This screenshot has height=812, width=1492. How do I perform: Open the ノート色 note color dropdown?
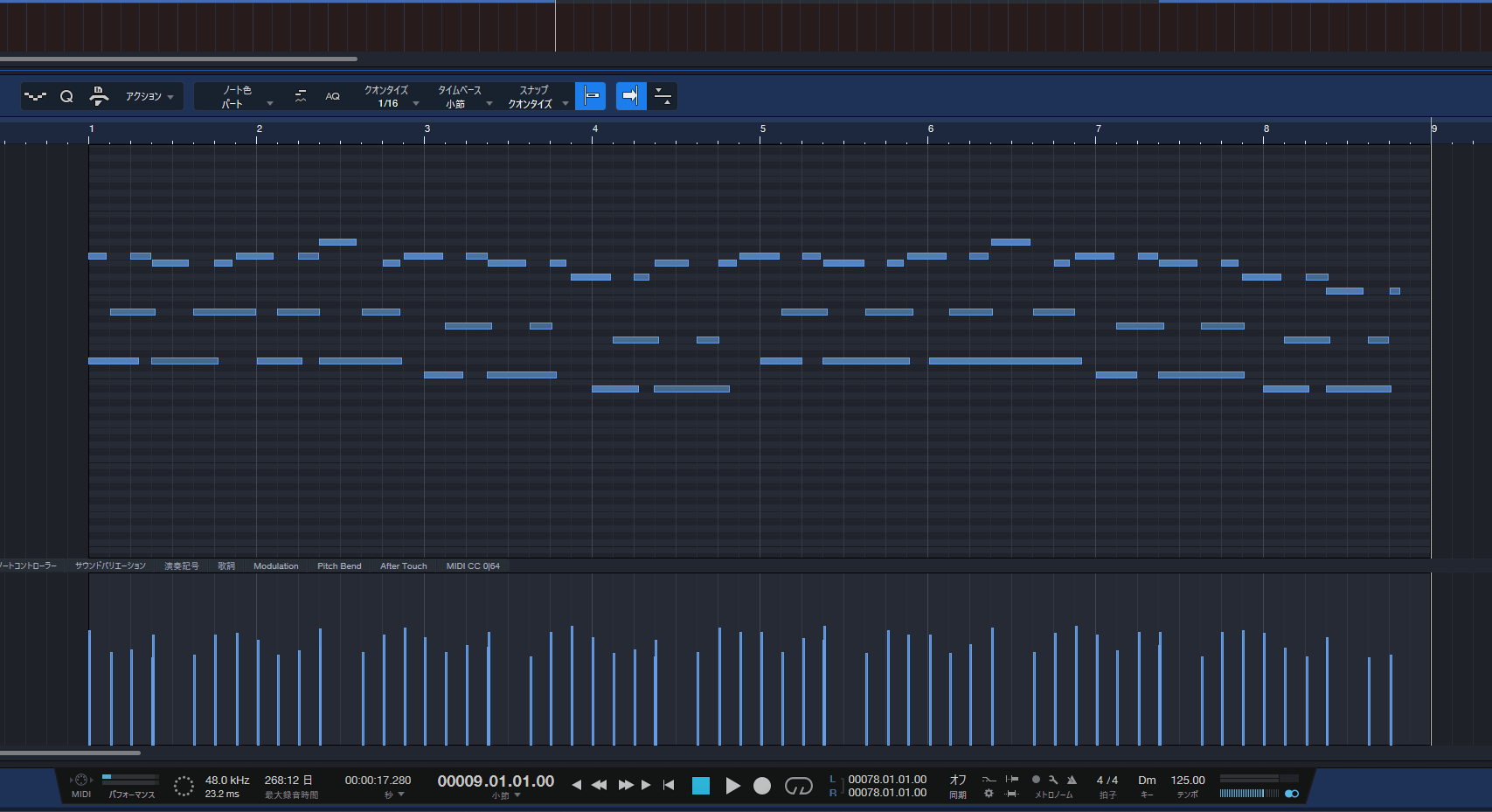246,96
